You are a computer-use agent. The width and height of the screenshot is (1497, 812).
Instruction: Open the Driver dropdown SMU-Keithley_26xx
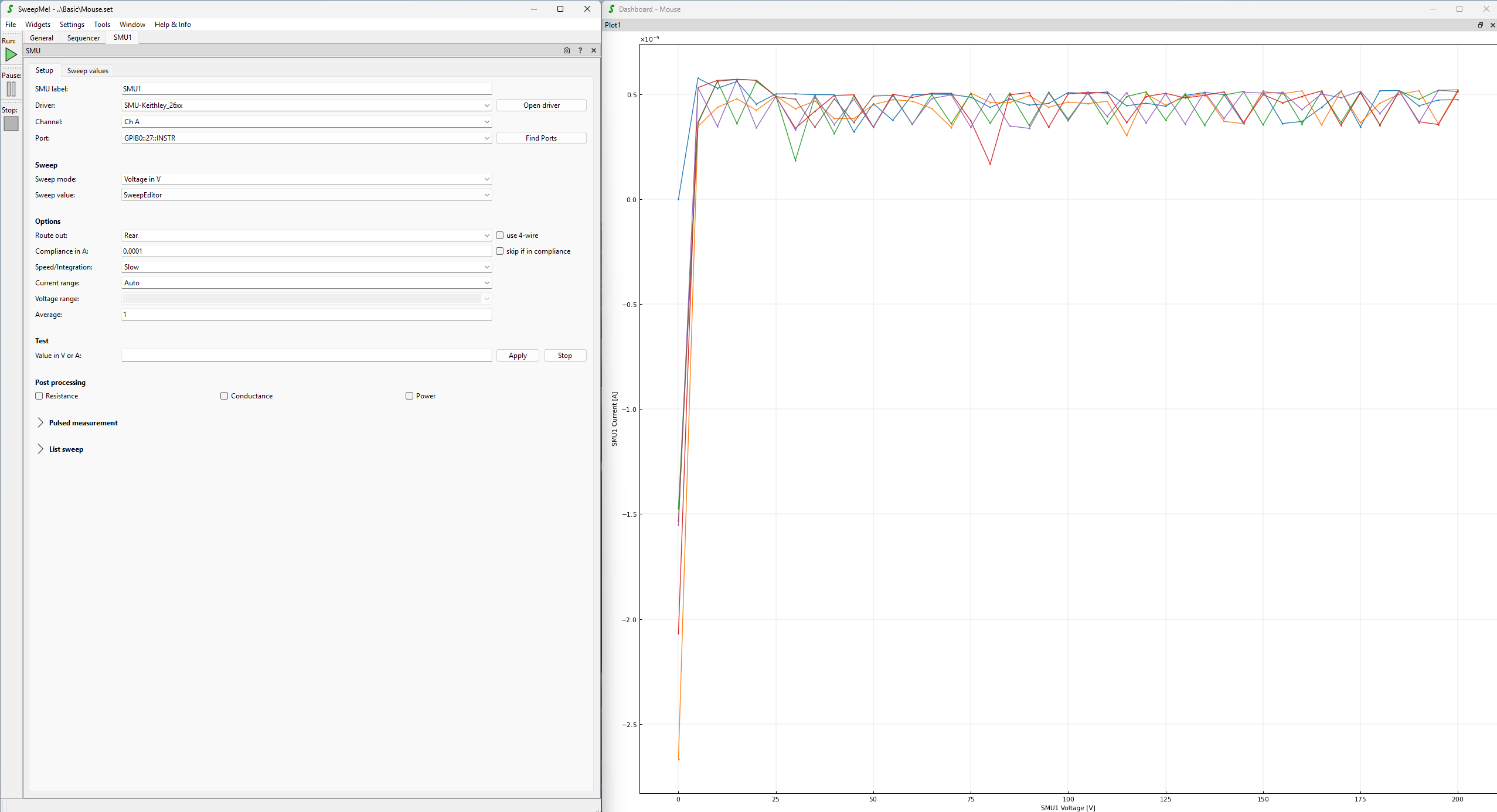(306, 105)
